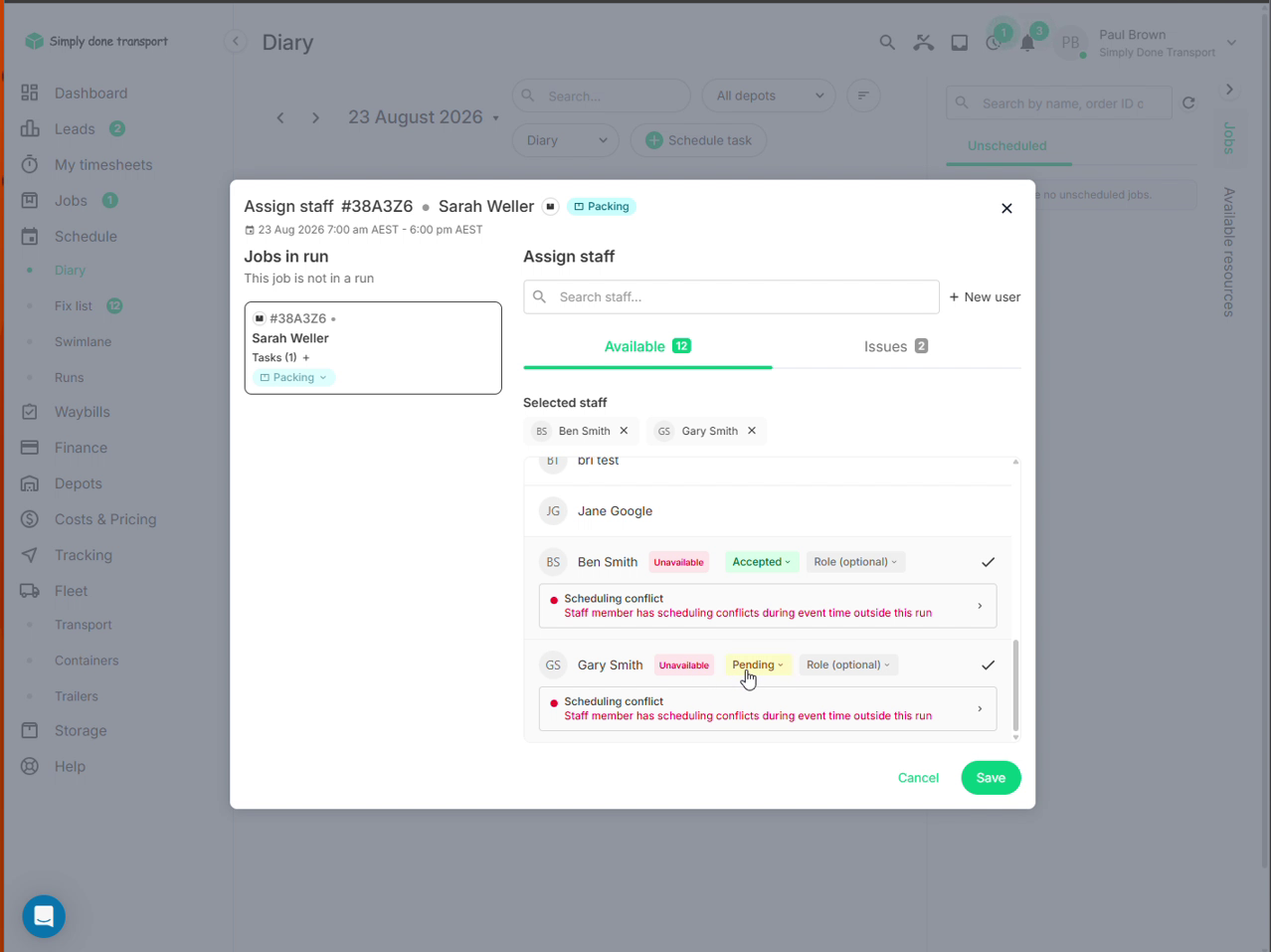Viewport: 1271px width, 952px height.
Task: Expand right panel with chevron arrow
Action: [1229, 90]
